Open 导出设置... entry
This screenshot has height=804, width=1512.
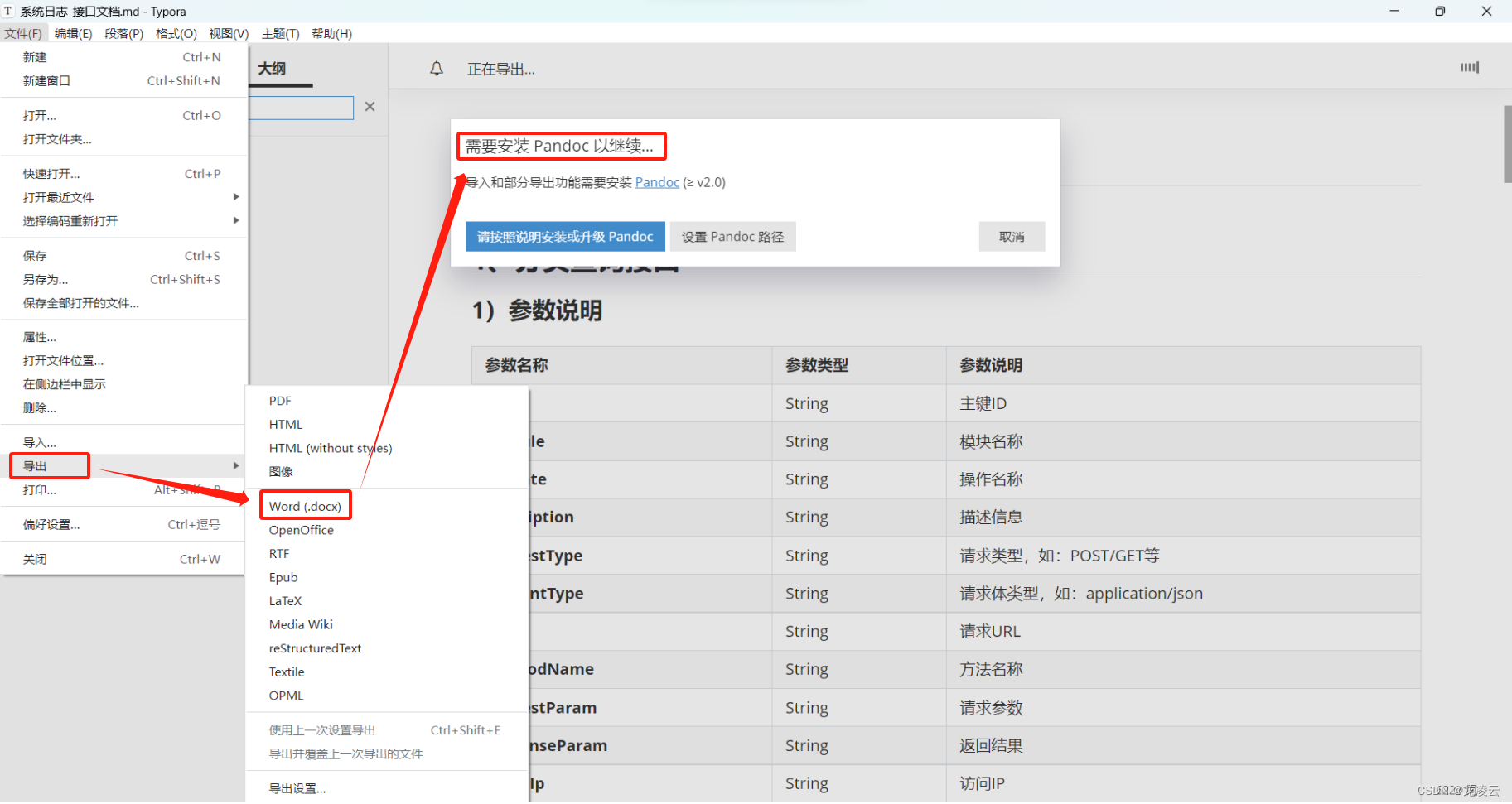click(388, 788)
